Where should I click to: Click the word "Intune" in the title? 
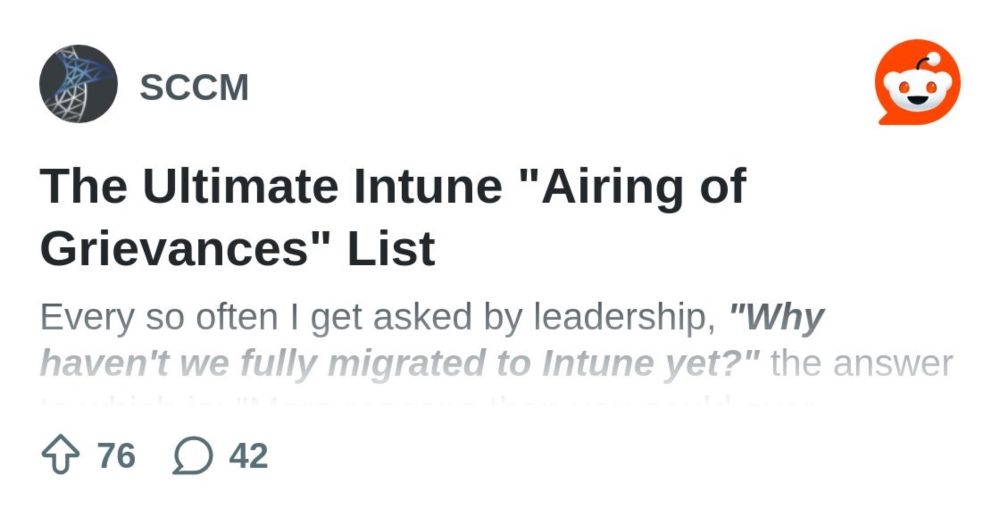click(418, 186)
